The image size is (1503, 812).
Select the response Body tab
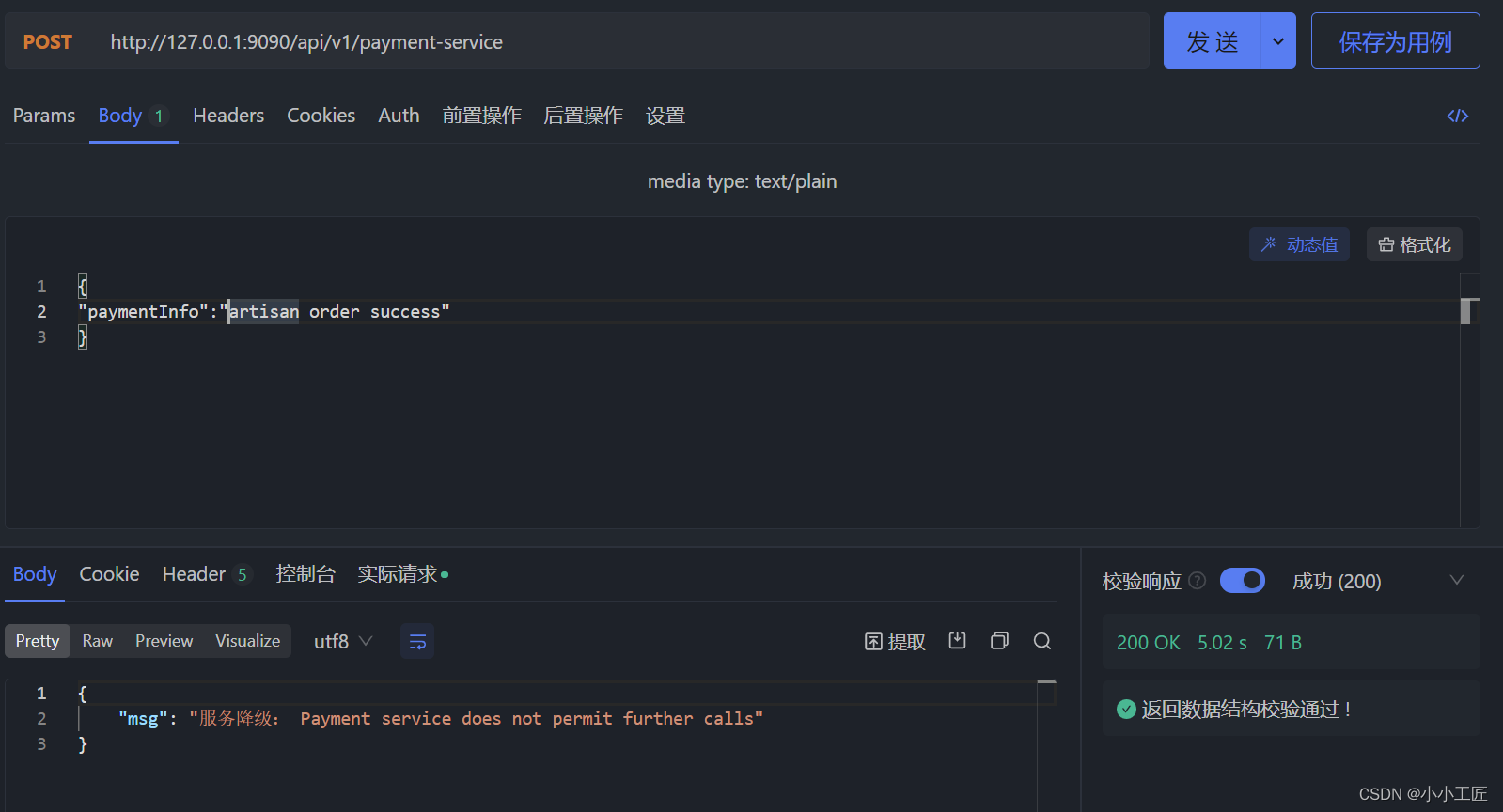[x=35, y=574]
